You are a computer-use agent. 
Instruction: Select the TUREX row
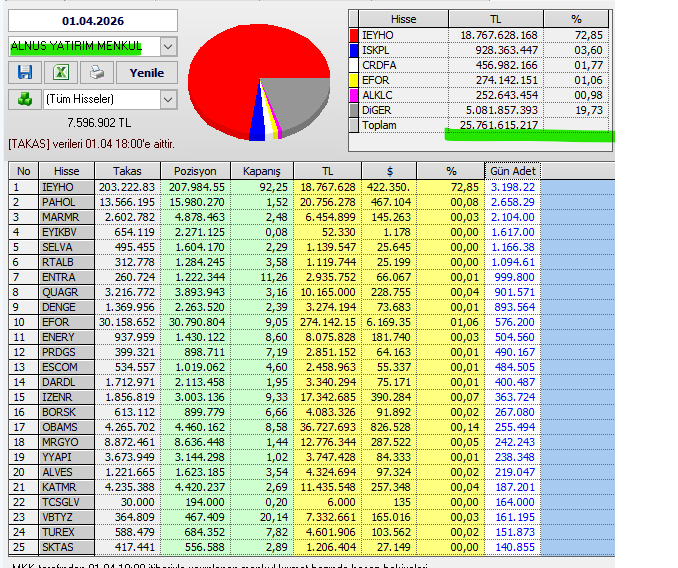click(x=311, y=532)
